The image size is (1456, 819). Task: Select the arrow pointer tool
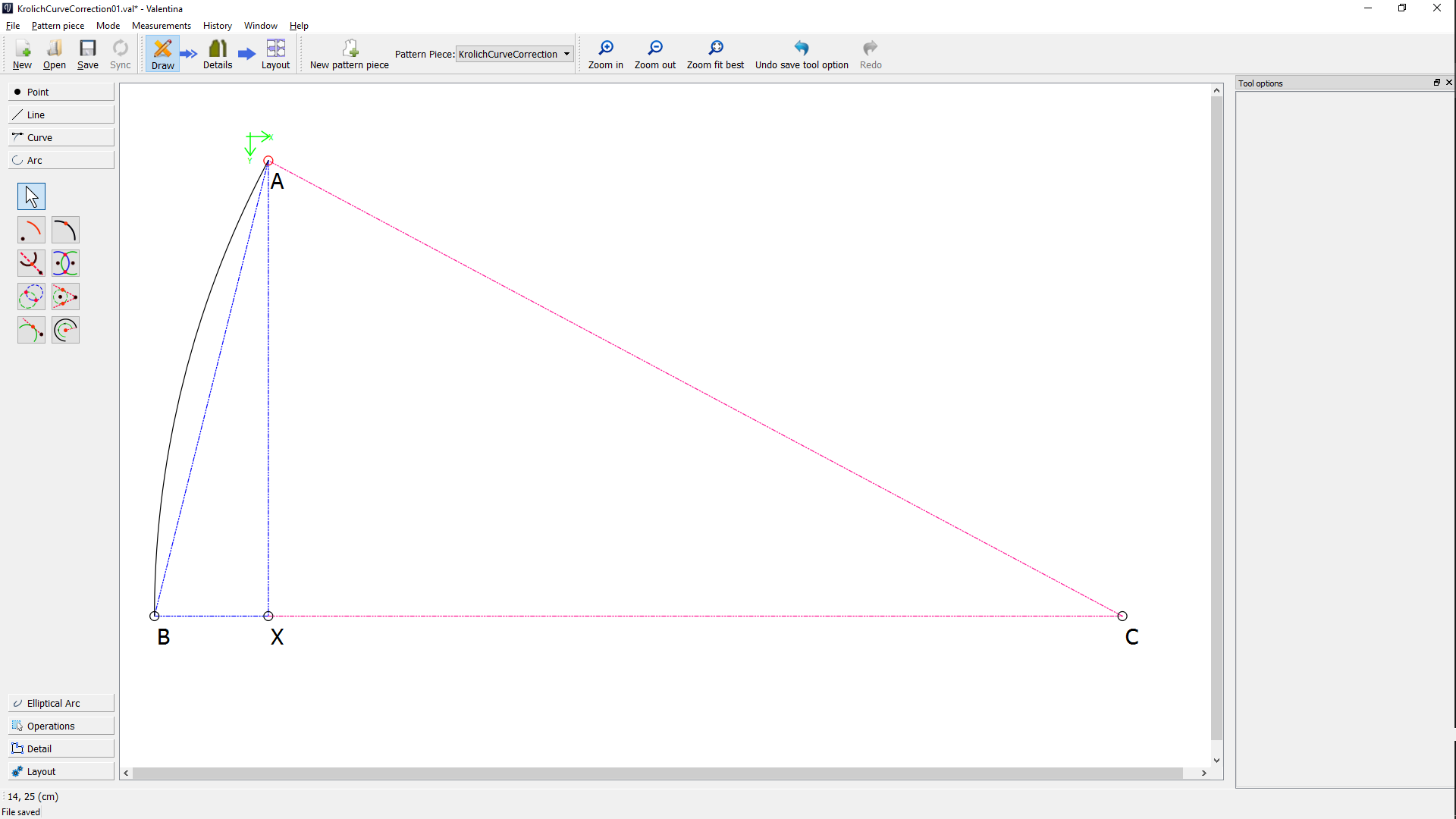(x=31, y=196)
